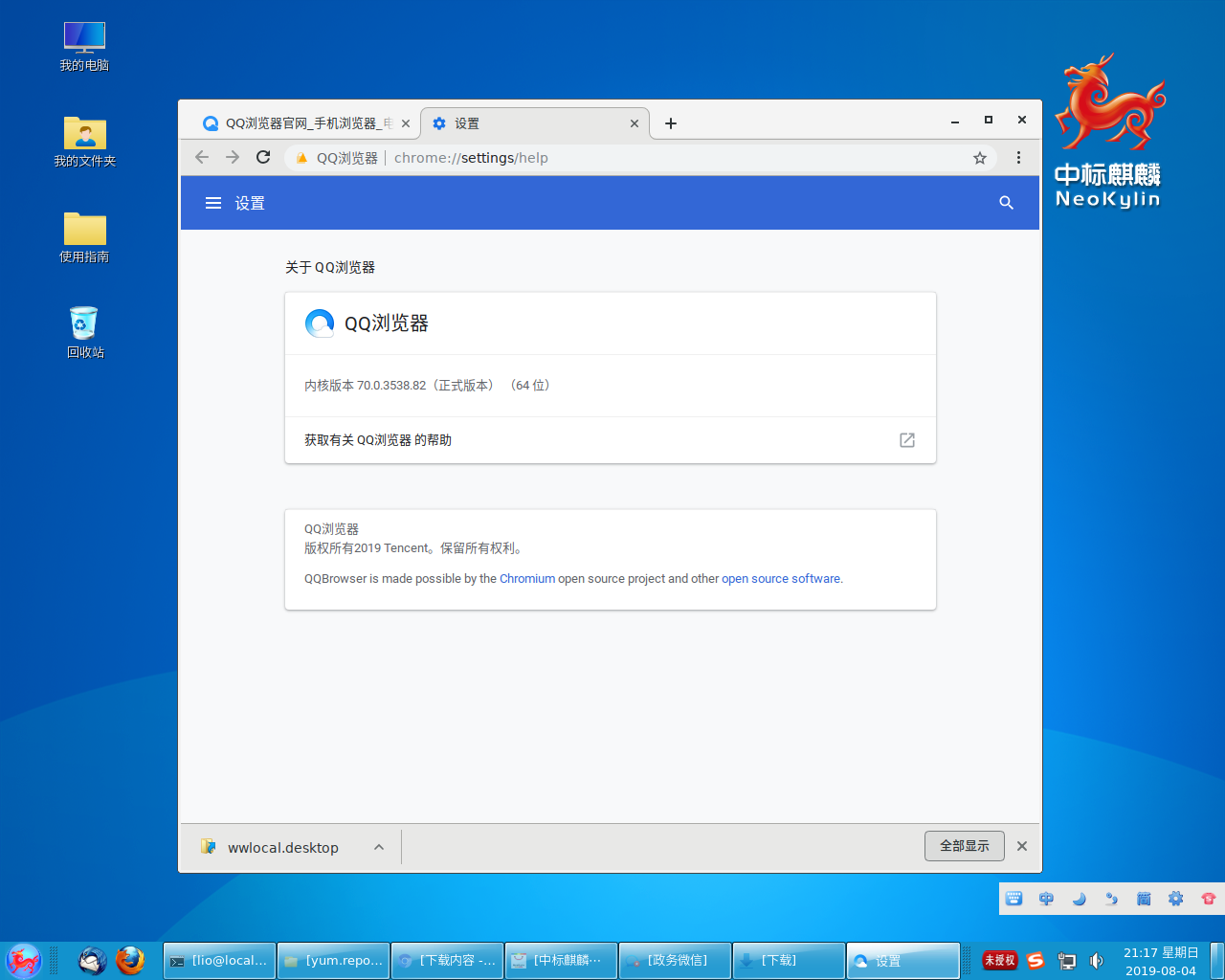This screenshot has width=1225, height=980.
Task: Open the NeoKylin start menu
Action: (23, 960)
